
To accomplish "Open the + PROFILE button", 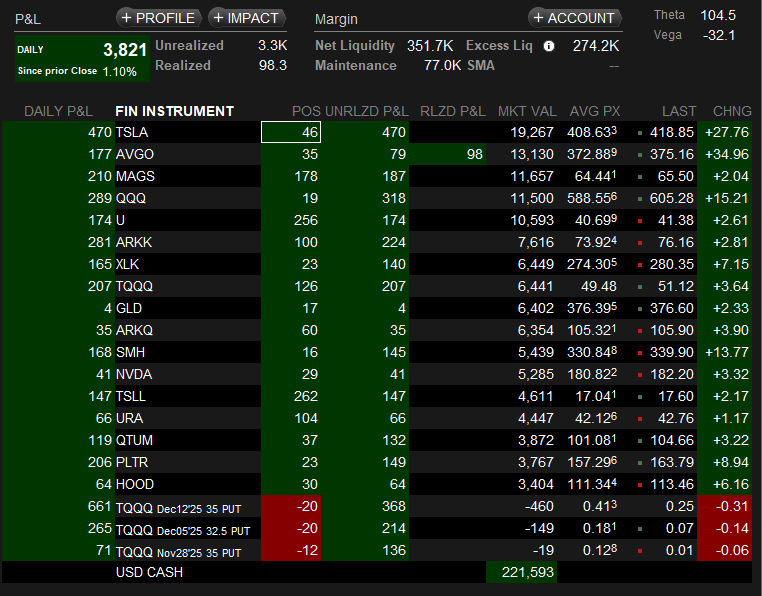I will click(159, 18).
